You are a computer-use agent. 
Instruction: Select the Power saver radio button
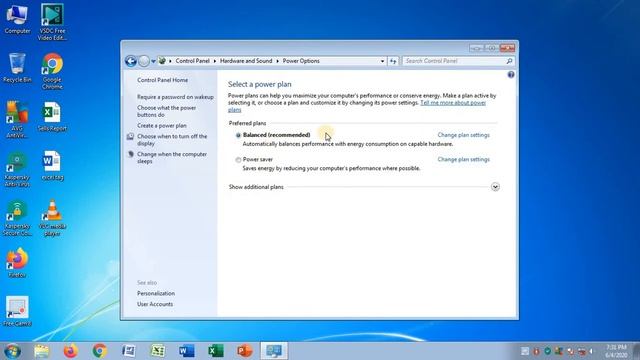[238, 160]
